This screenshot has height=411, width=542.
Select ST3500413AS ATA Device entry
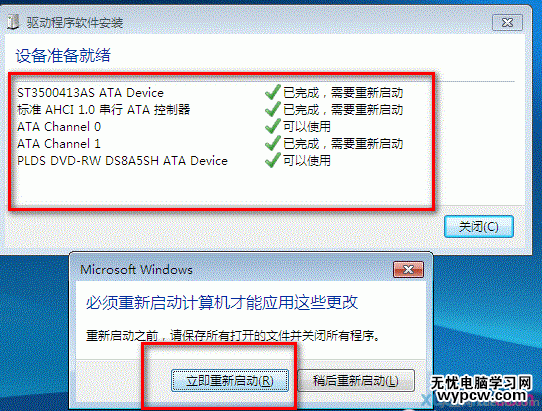tap(90, 93)
